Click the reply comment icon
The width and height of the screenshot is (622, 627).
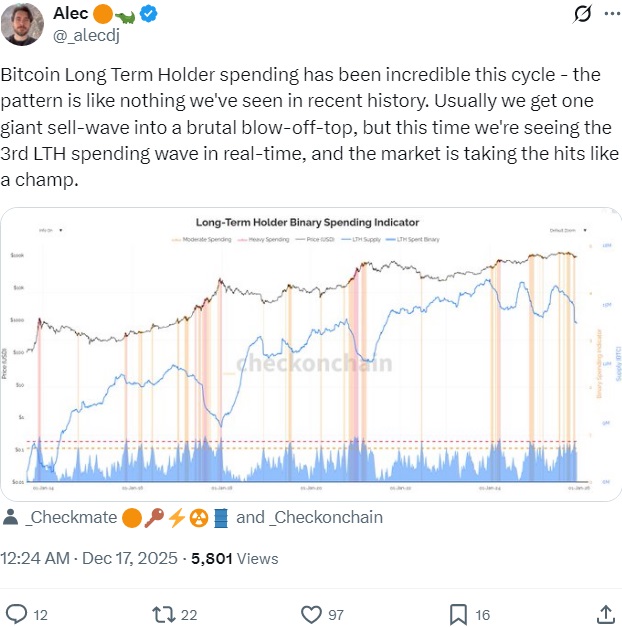(17, 613)
